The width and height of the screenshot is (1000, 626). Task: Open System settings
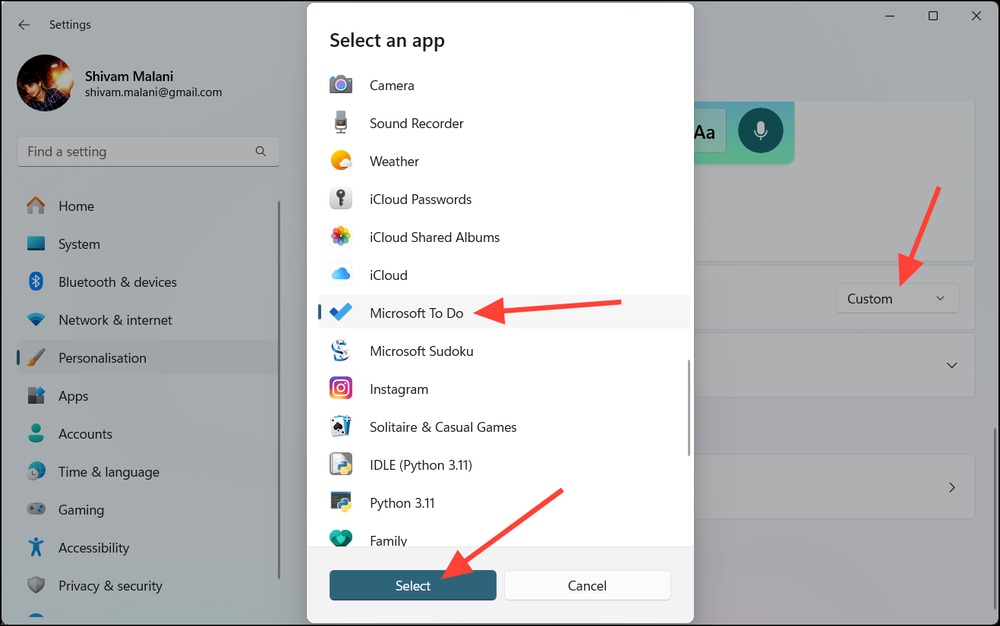147,244
